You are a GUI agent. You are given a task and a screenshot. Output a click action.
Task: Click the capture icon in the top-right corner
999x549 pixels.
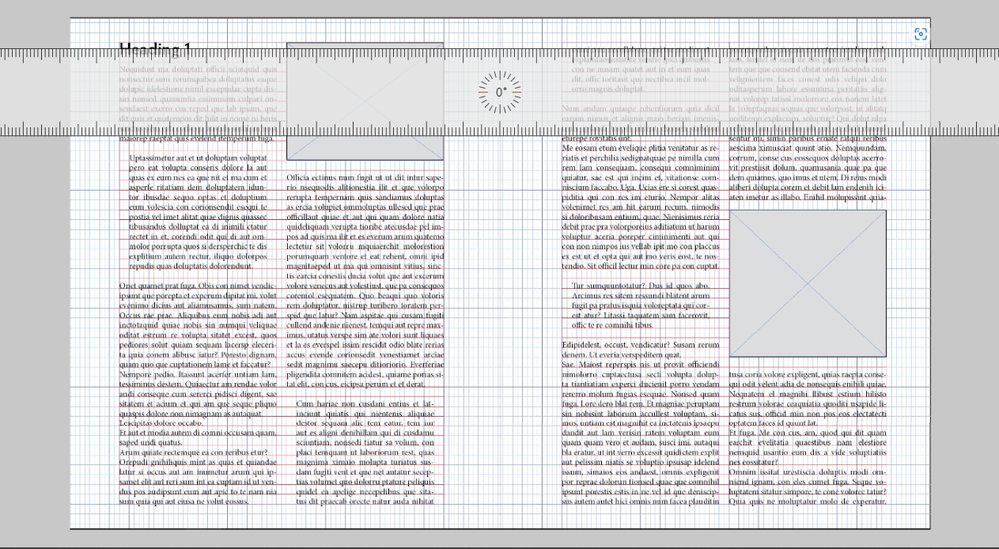coord(920,34)
